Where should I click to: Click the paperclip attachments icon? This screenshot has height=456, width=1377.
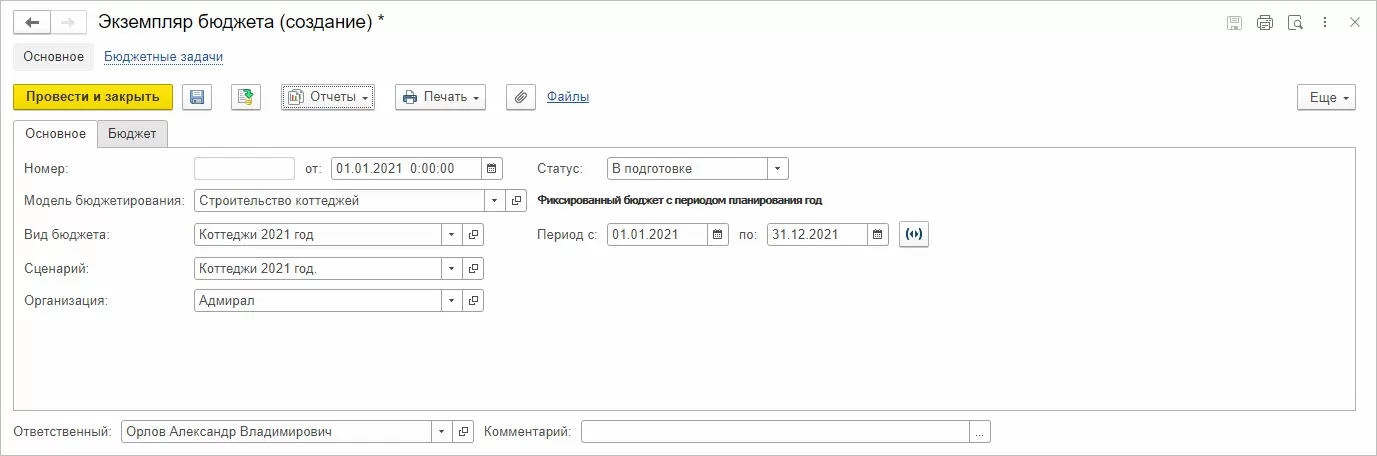(520, 97)
